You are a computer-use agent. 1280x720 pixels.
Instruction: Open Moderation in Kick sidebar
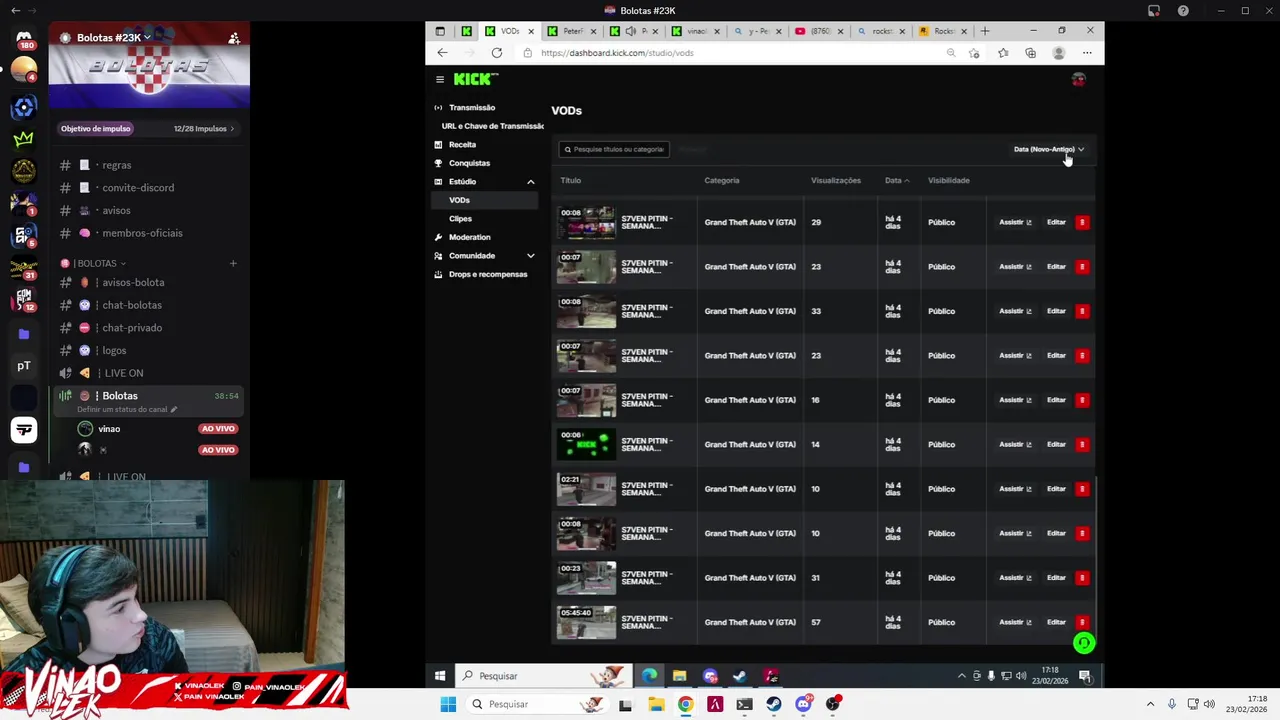[x=469, y=237]
